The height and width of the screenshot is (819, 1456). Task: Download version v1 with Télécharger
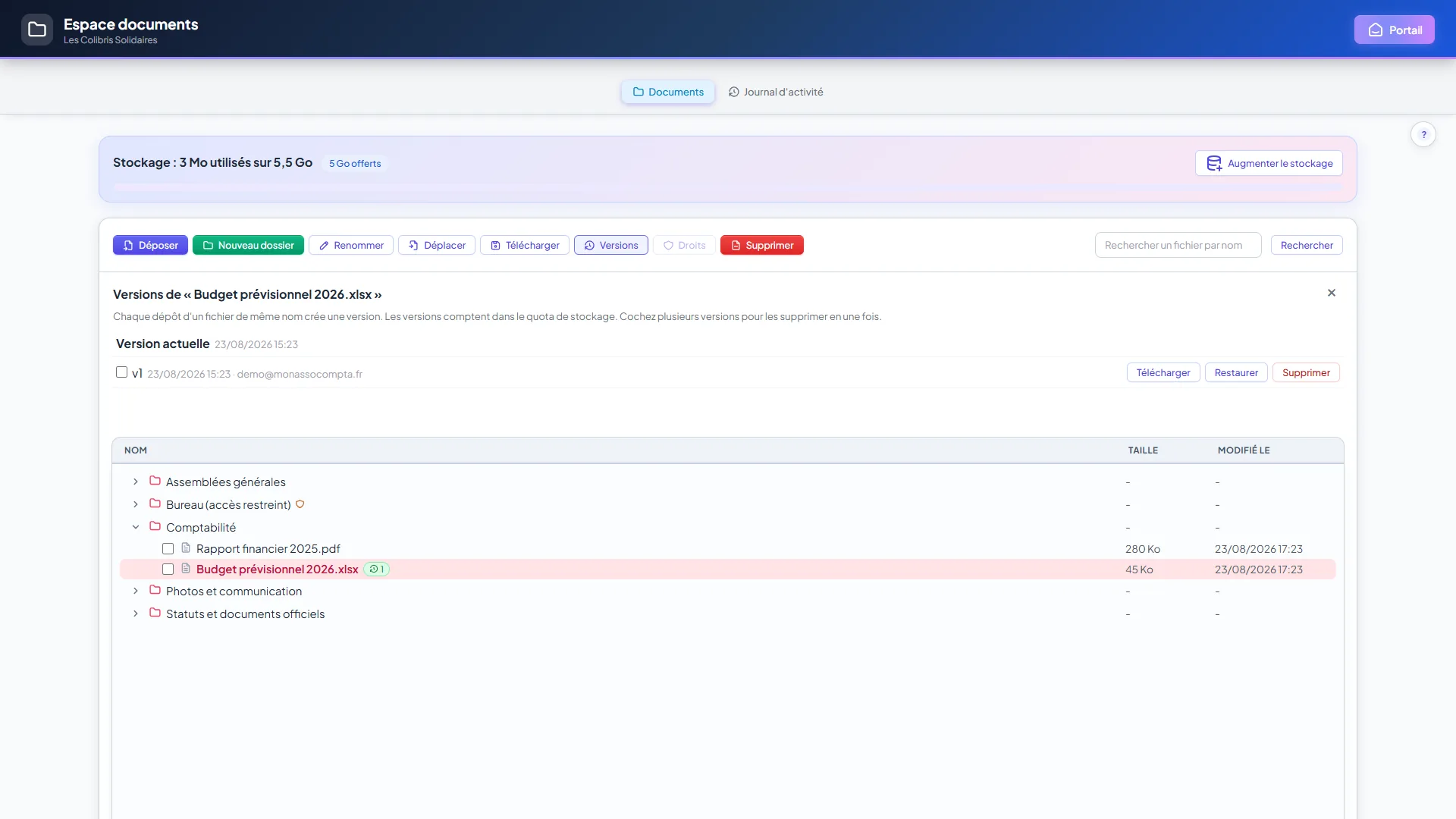[1163, 372]
